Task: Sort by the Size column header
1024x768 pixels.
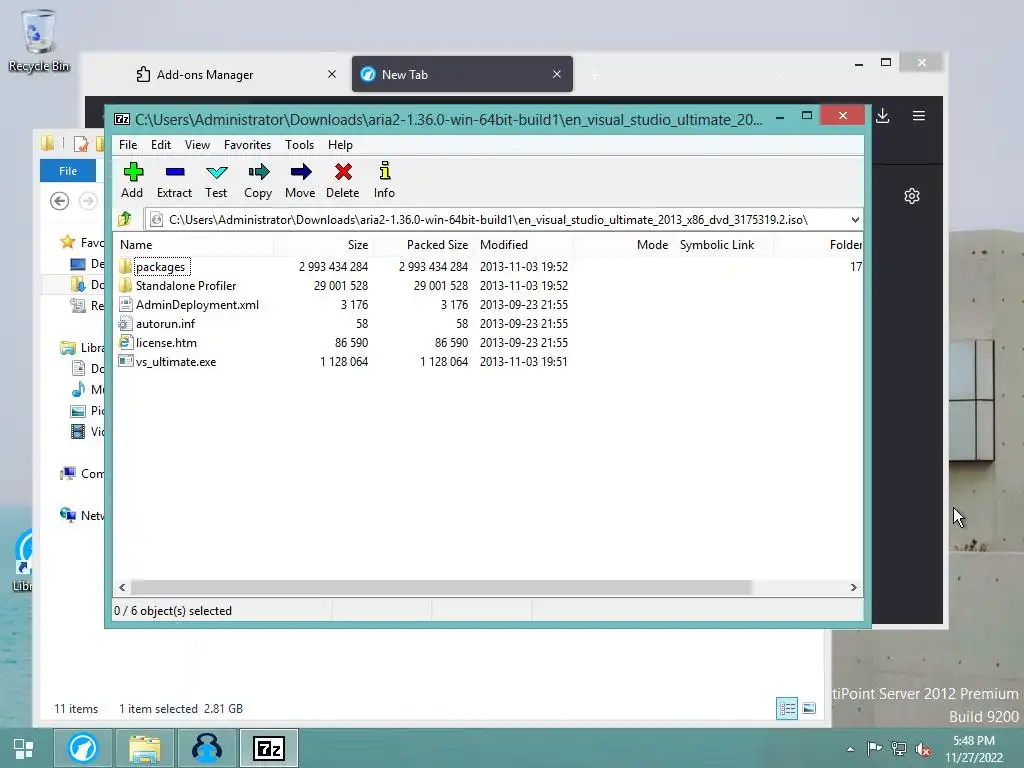Action: coord(324,245)
